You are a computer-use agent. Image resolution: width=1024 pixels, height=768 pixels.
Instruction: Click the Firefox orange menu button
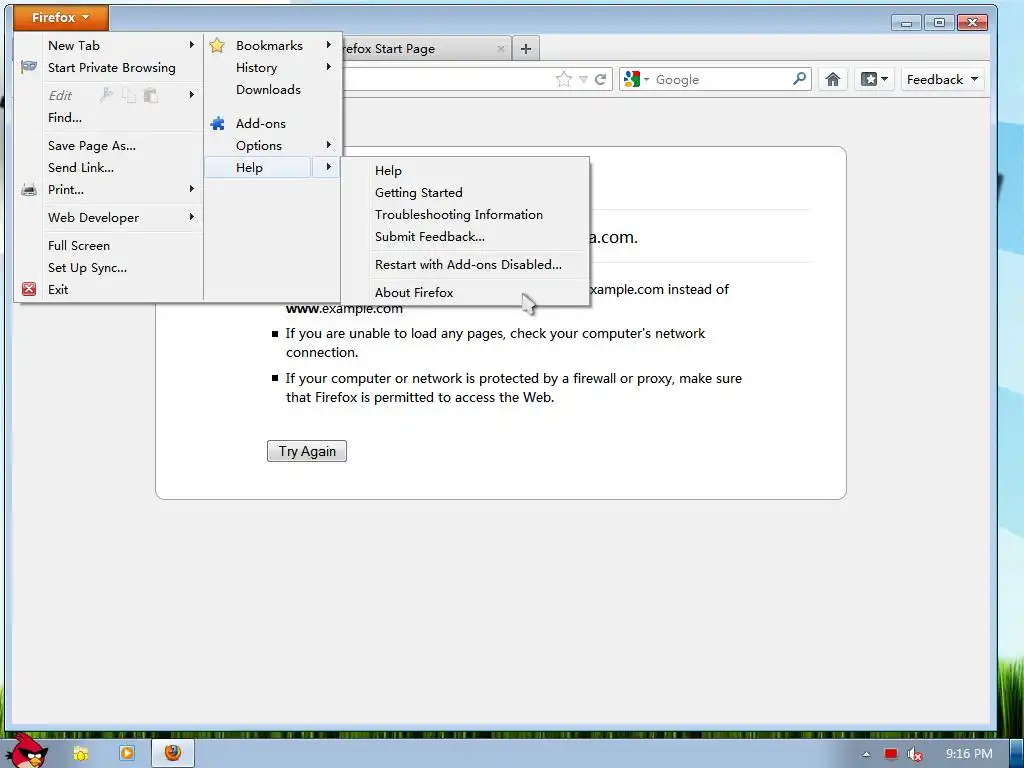61,18
